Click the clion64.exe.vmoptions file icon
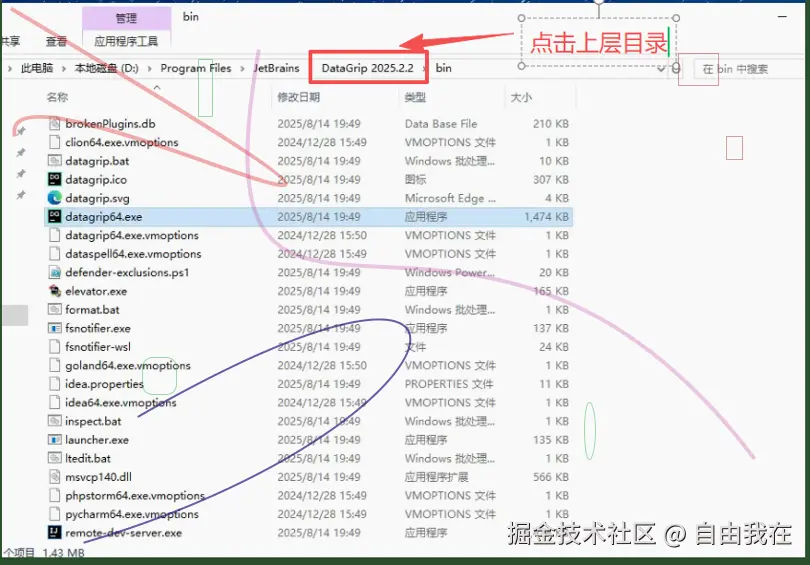Image resolution: width=810 pixels, height=565 pixels. 54,142
